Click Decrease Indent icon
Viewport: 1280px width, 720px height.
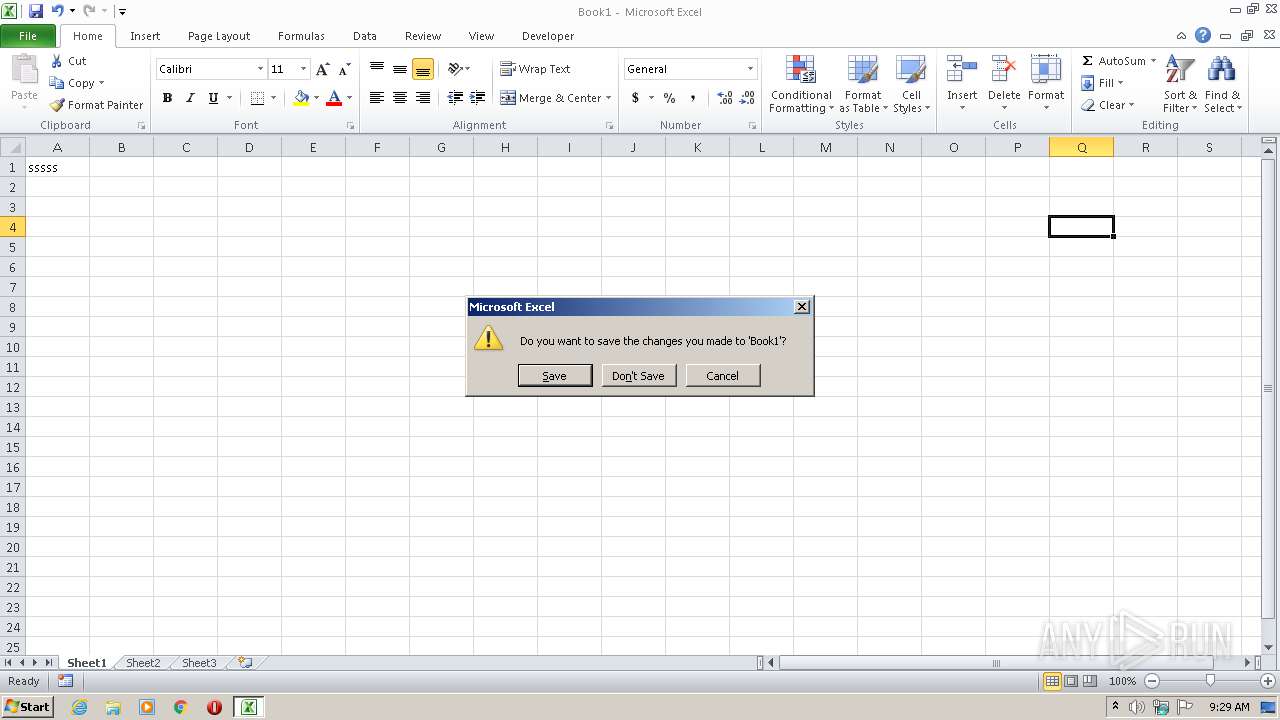coord(455,98)
